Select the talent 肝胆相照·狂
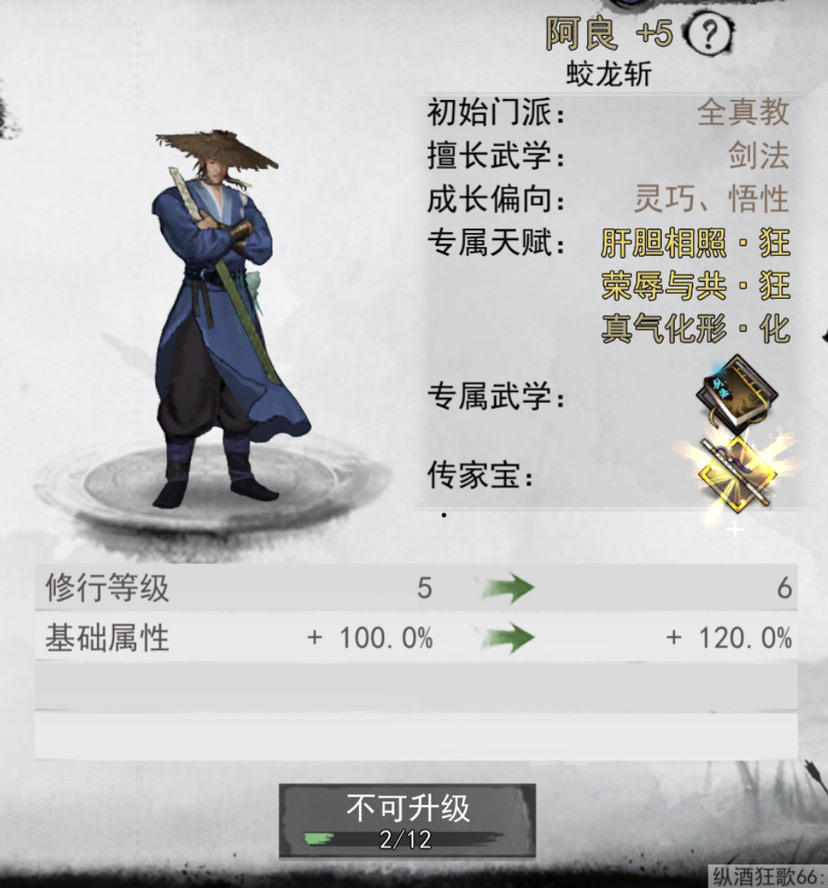 pyautogui.click(x=695, y=243)
